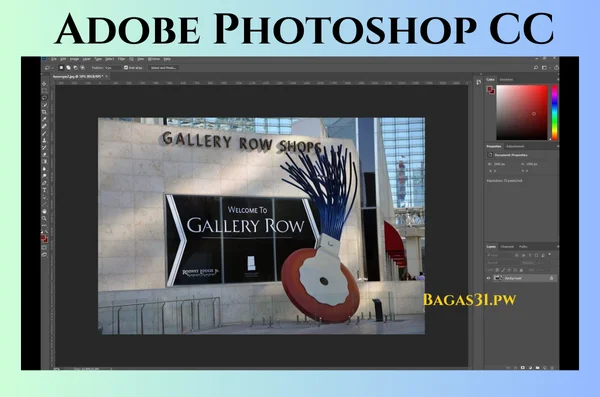The width and height of the screenshot is (600, 397).
Task: Create a new group in Layers panel
Action: tap(538, 368)
